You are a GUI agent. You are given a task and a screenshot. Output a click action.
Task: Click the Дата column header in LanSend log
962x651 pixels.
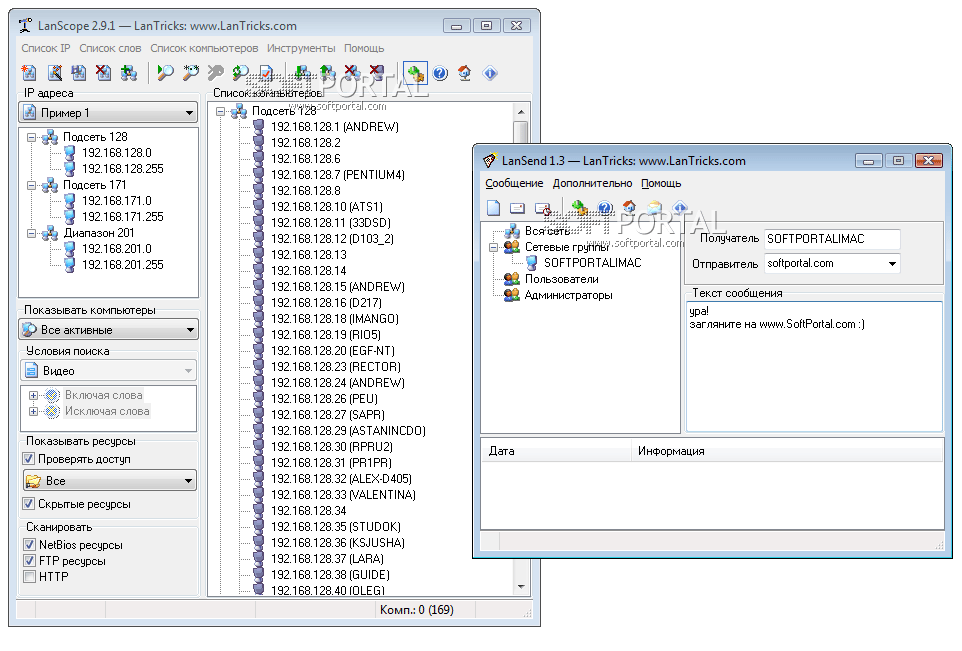tap(556, 451)
